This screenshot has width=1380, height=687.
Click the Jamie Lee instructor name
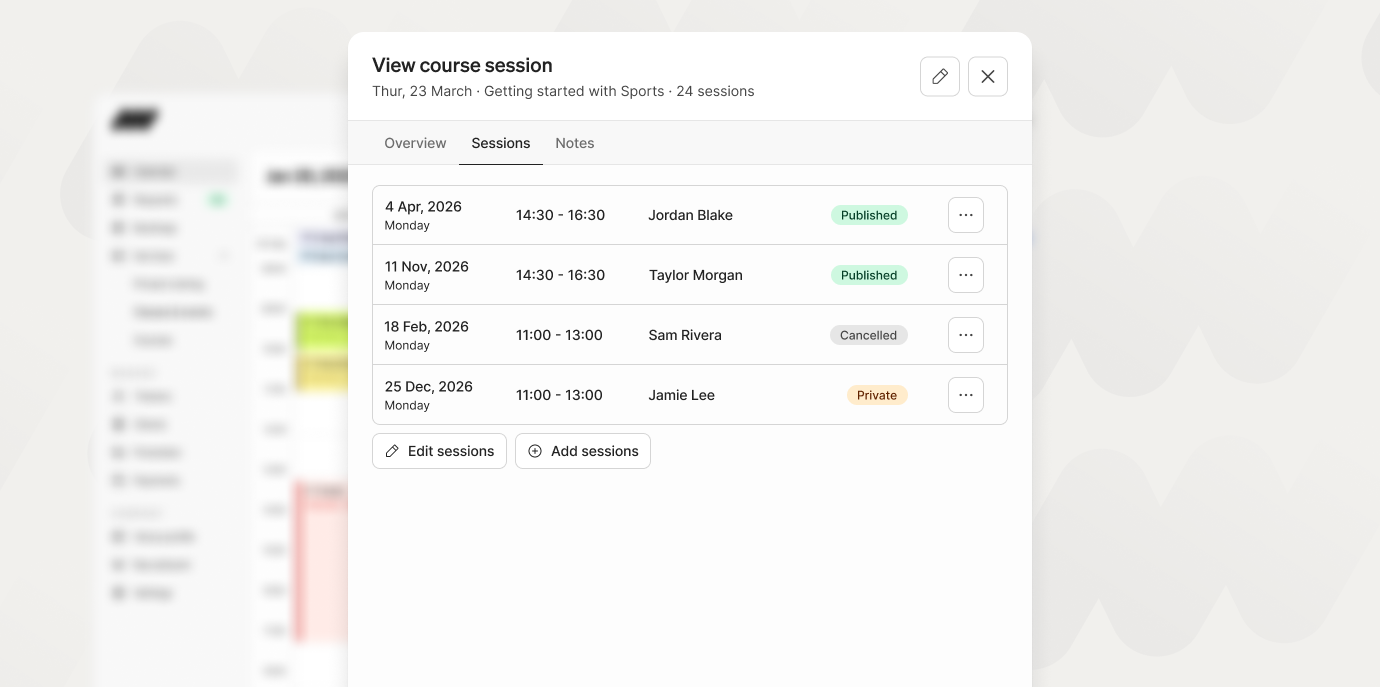682,395
